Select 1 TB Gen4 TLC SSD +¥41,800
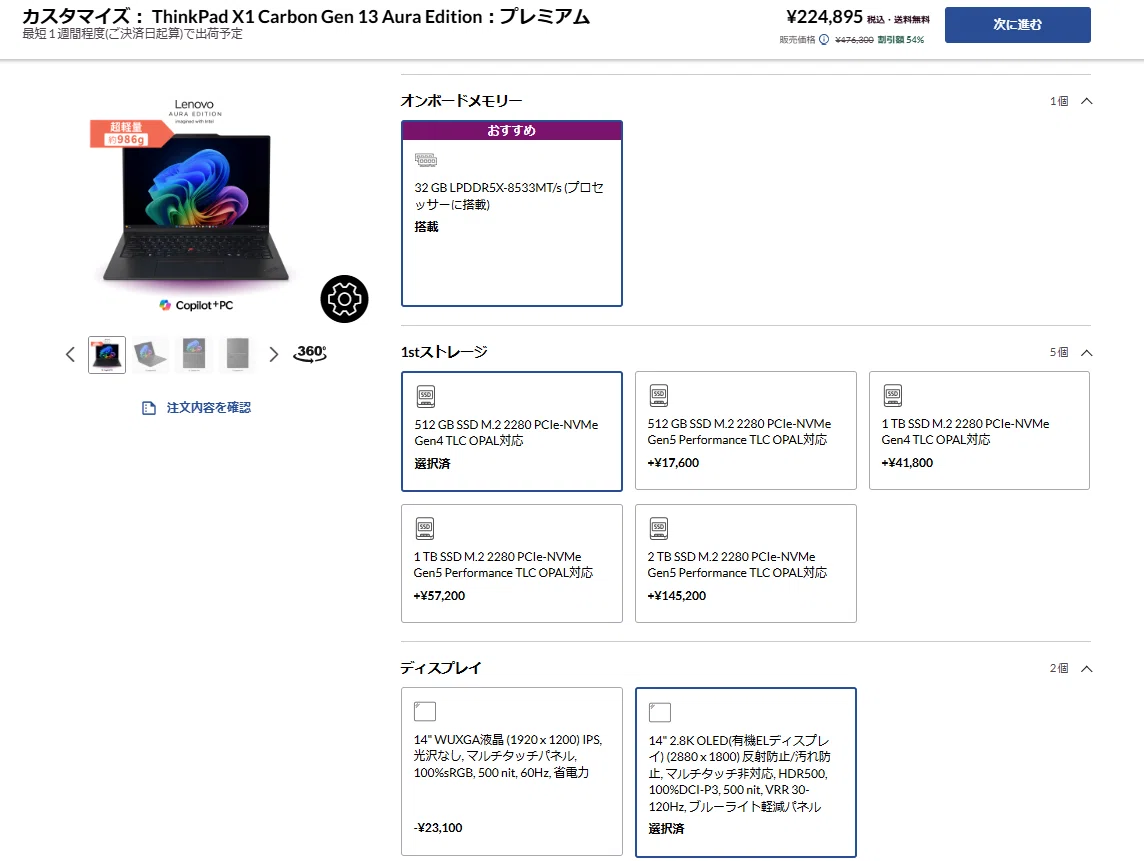 [x=979, y=430]
